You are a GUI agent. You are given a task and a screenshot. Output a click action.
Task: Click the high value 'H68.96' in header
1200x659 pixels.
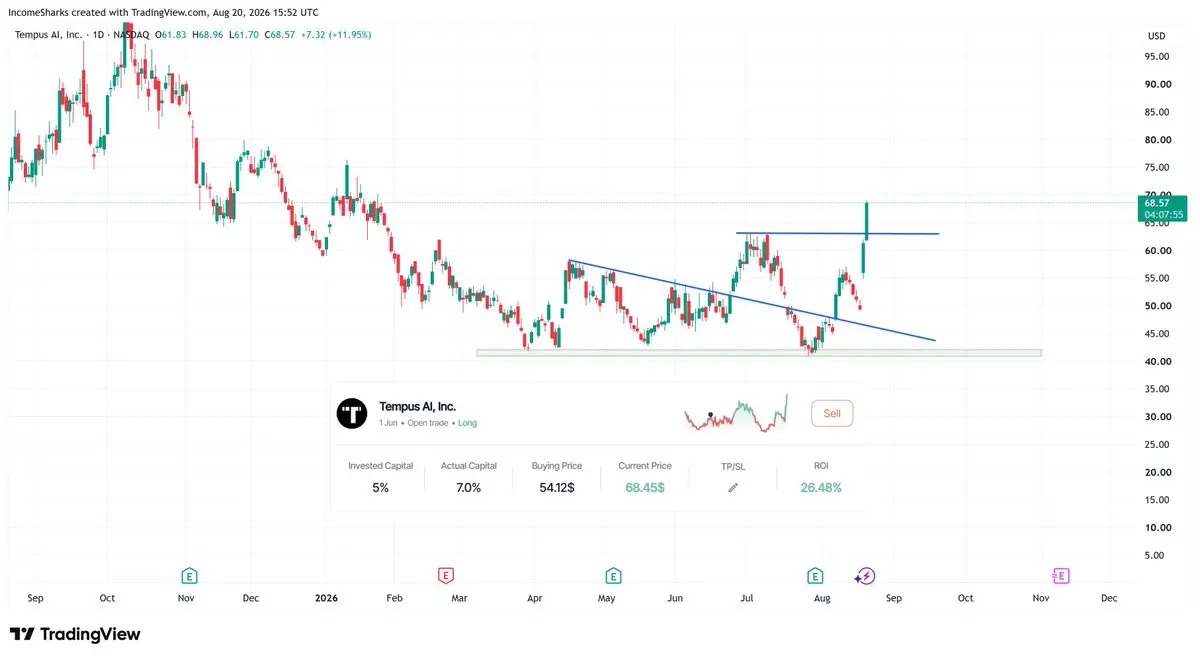tap(210, 35)
